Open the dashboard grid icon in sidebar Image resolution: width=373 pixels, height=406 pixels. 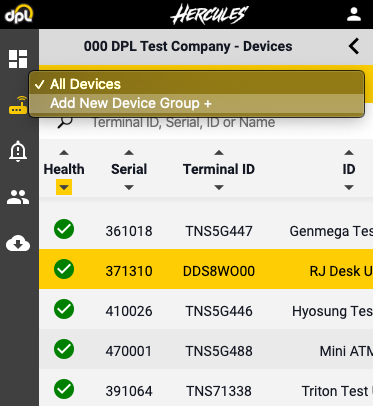[18, 59]
